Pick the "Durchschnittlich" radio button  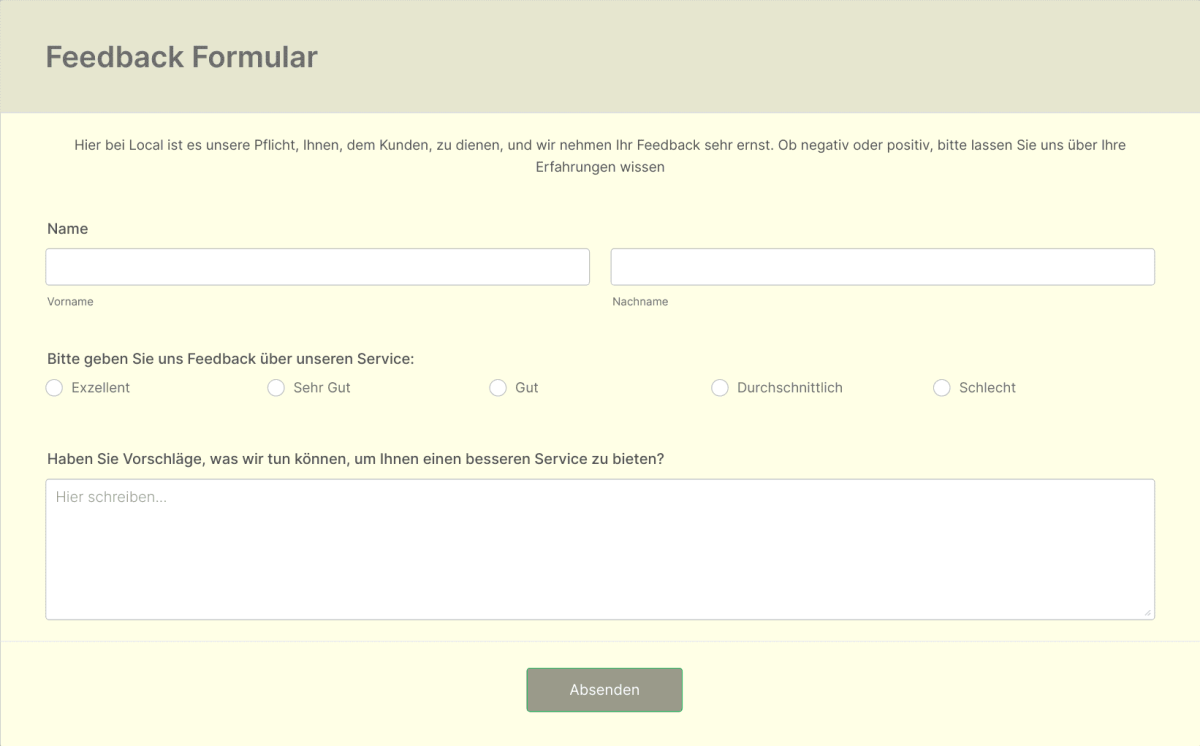pos(720,387)
